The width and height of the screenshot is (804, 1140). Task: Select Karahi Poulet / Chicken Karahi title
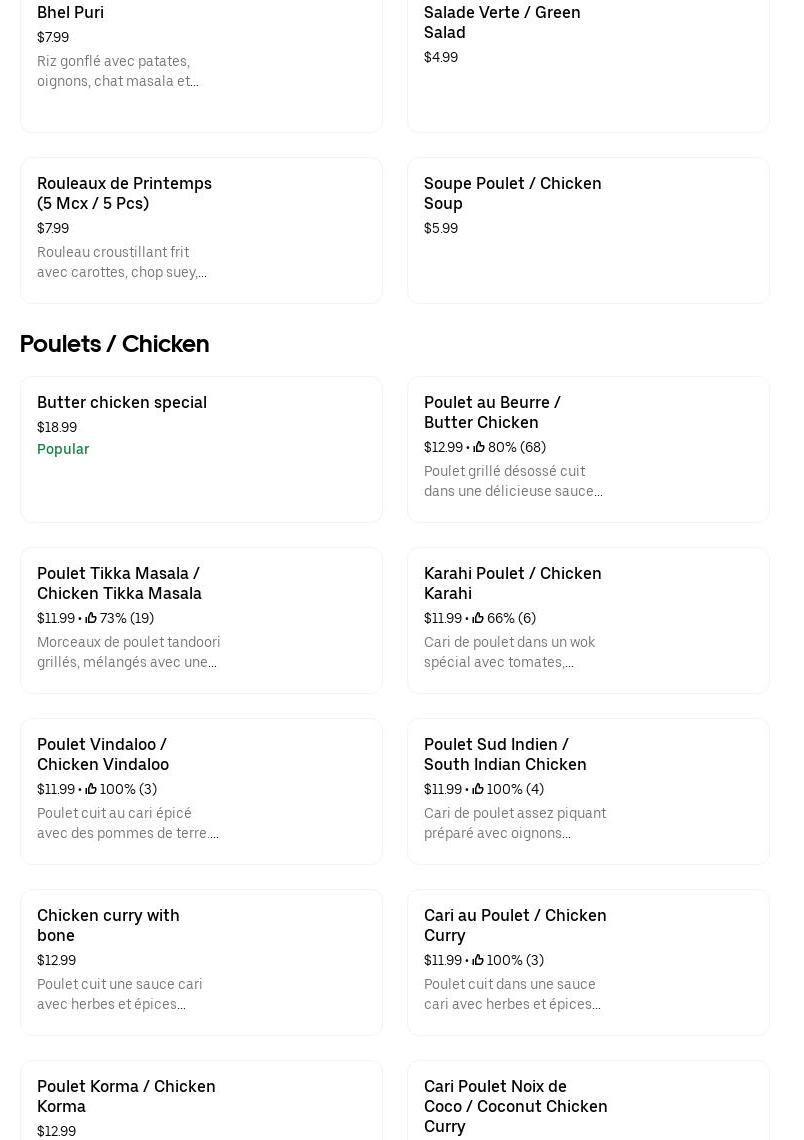pyautogui.click(x=512, y=583)
